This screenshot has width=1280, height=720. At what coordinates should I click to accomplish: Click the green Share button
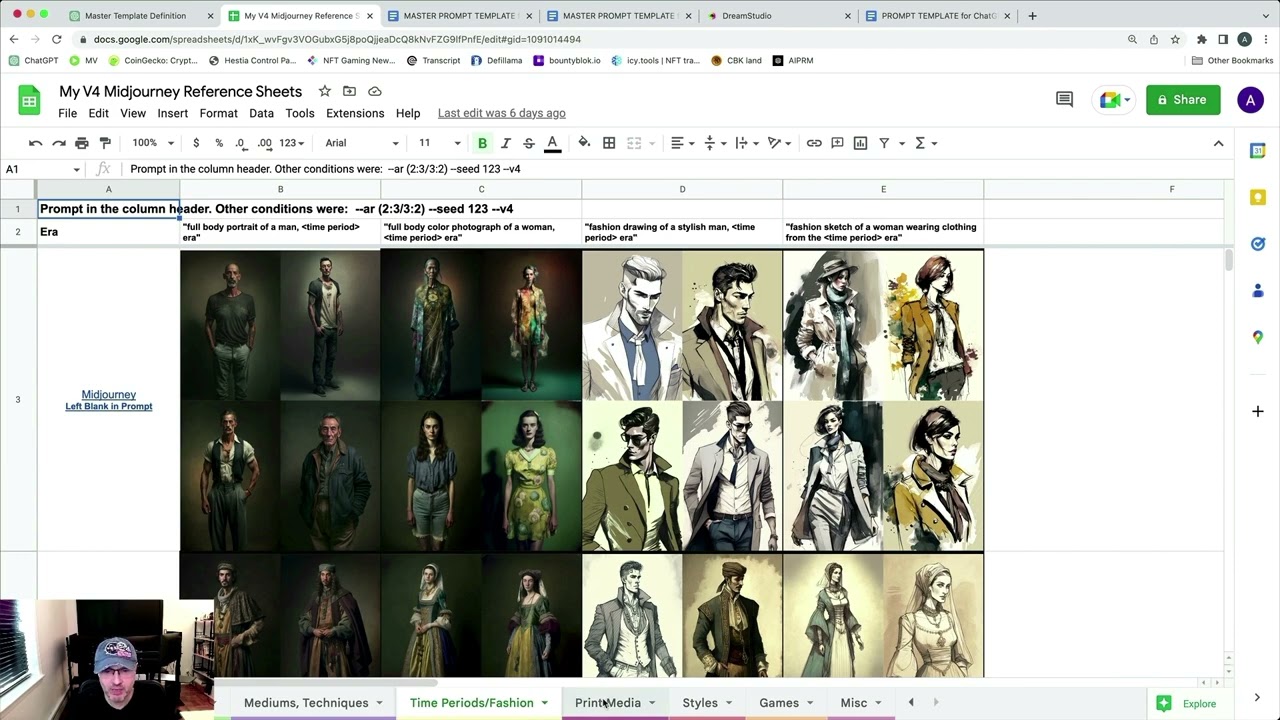1182,99
